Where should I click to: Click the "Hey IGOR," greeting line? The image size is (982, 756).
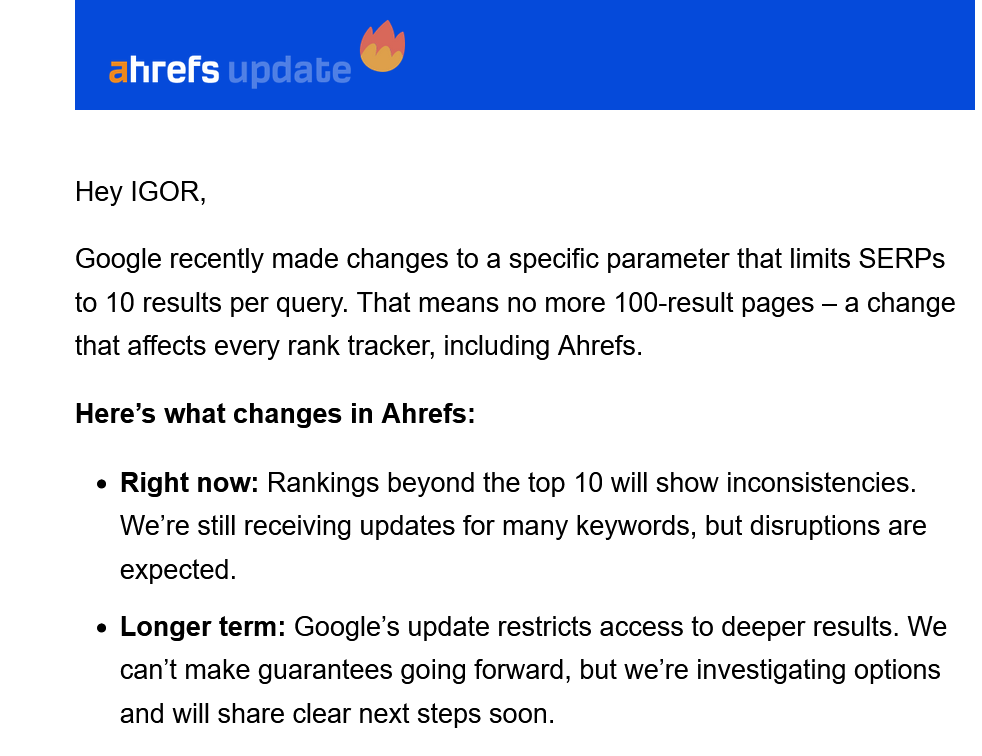click(140, 191)
